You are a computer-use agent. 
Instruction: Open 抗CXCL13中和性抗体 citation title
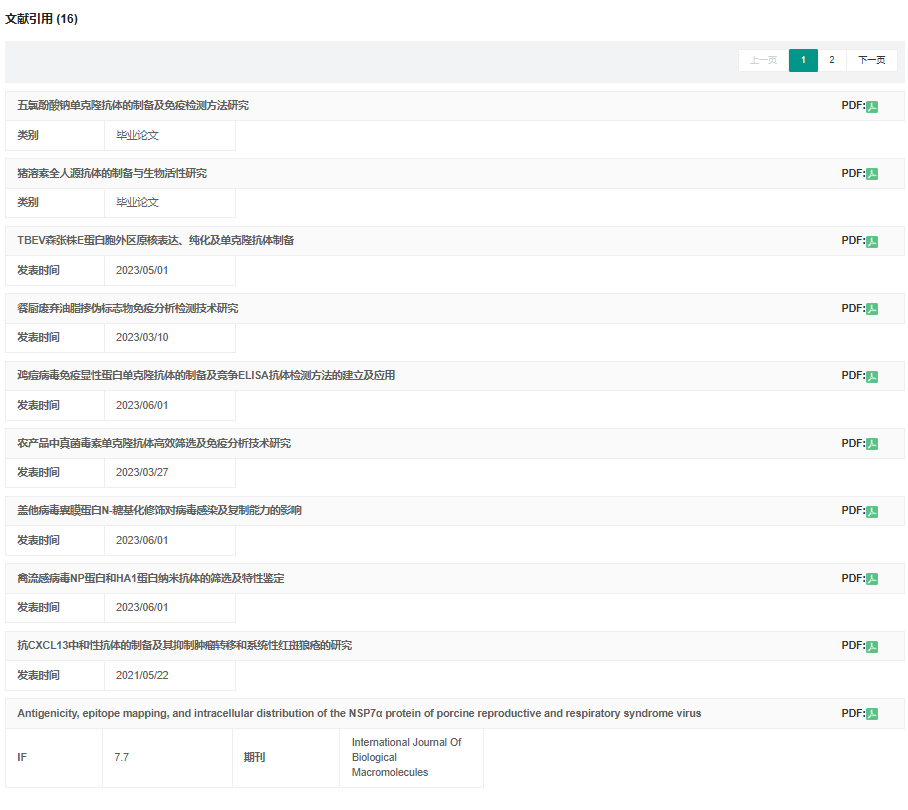pos(184,646)
